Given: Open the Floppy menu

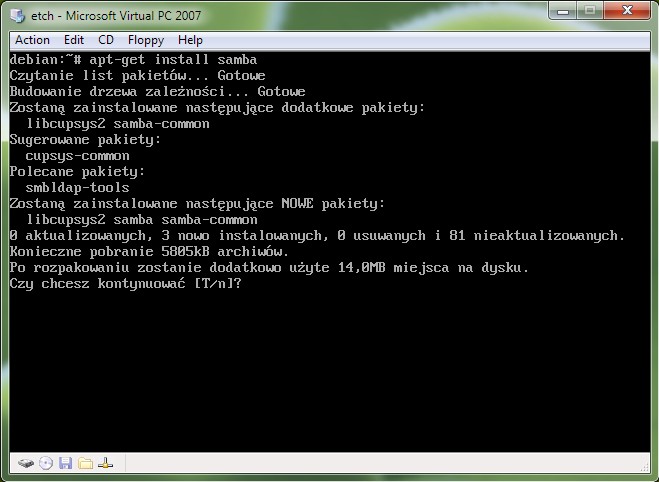Looking at the screenshot, I should tap(146, 40).
